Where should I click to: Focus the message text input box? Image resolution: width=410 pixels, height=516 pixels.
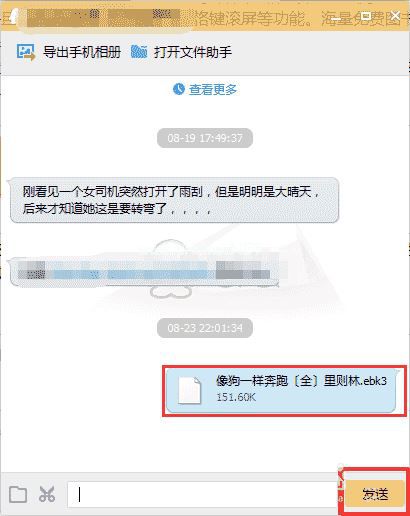202,494
